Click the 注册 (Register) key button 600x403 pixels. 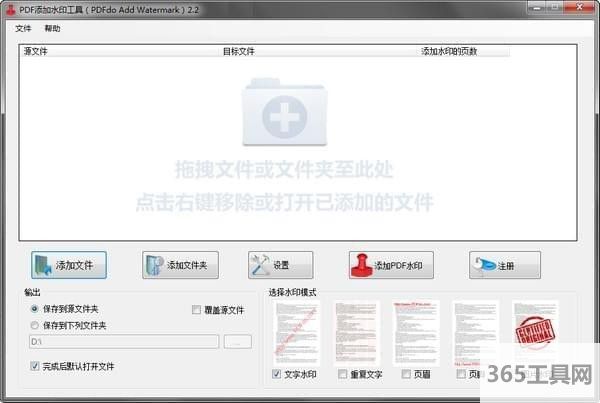pyautogui.click(x=505, y=265)
